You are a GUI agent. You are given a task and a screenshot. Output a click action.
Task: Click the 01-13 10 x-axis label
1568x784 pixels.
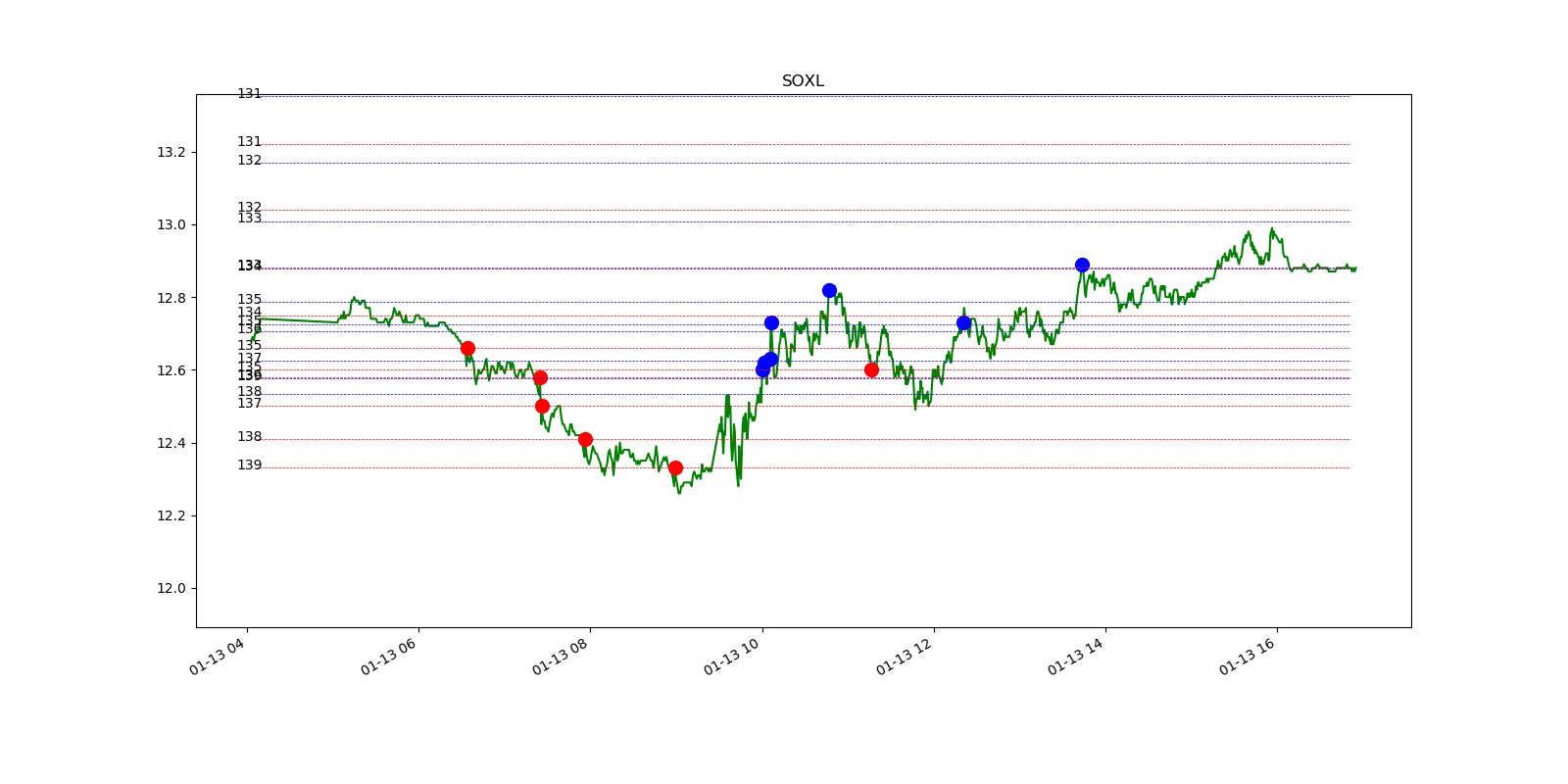click(731, 657)
